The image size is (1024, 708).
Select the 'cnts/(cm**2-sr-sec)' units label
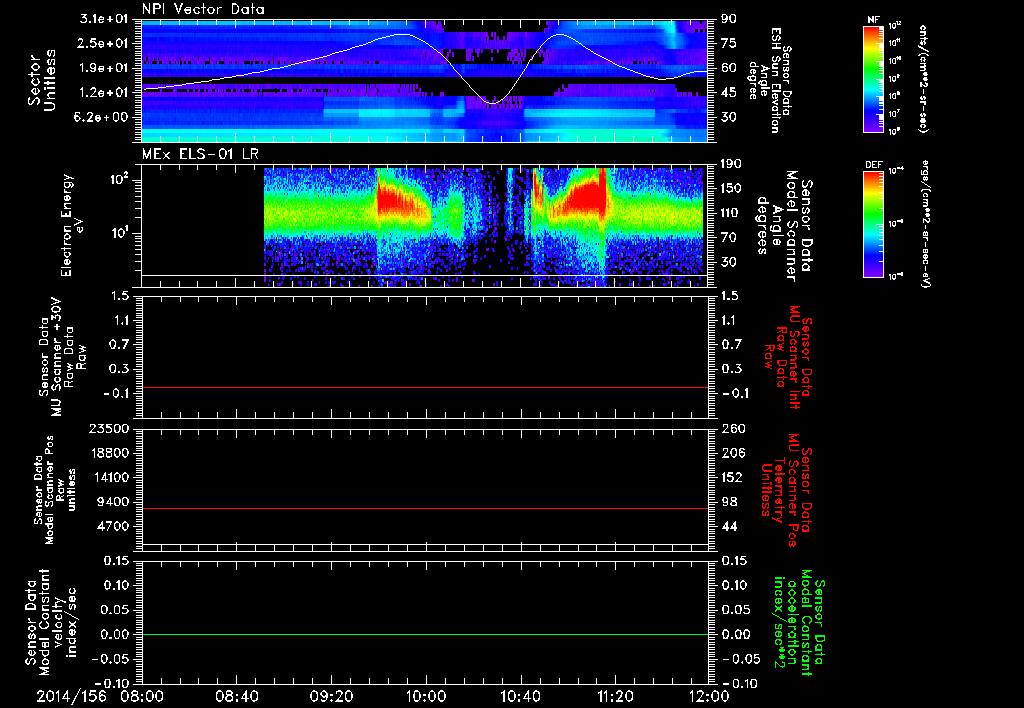[923, 79]
